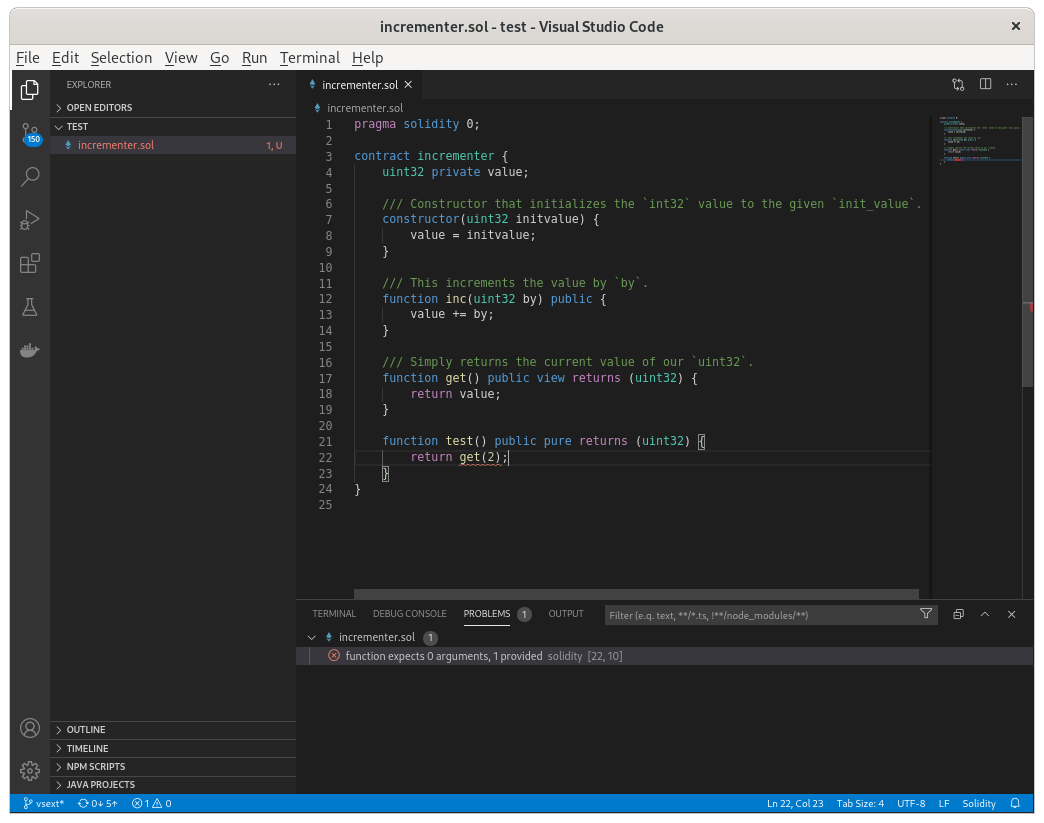The height and width of the screenshot is (823, 1044).
Task: Collapse the TEST folder section
Action: point(173,127)
